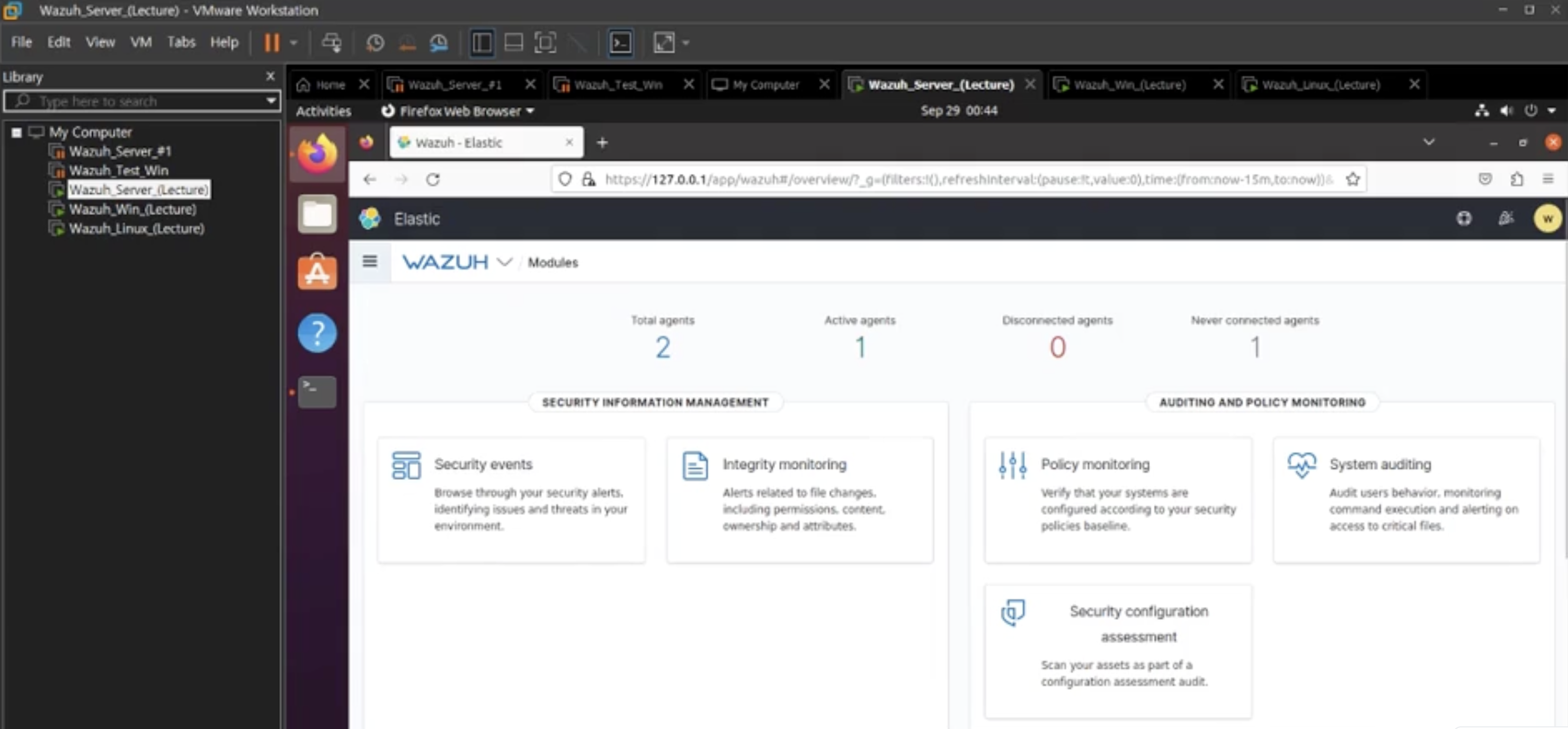Open Files from the Ubuntu dock
The width and height of the screenshot is (1568, 729).
317,214
